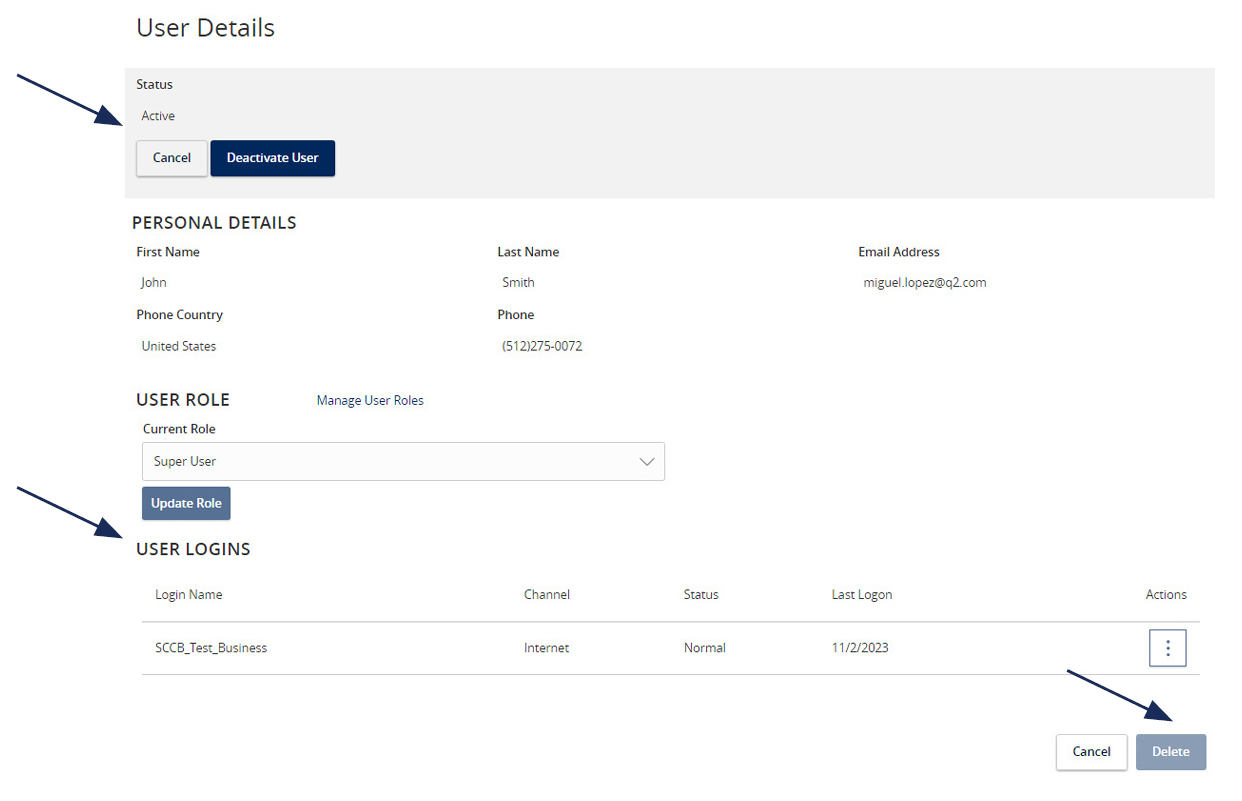Click the Active status label
Viewport: 1242px width, 801px height.
(x=157, y=115)
